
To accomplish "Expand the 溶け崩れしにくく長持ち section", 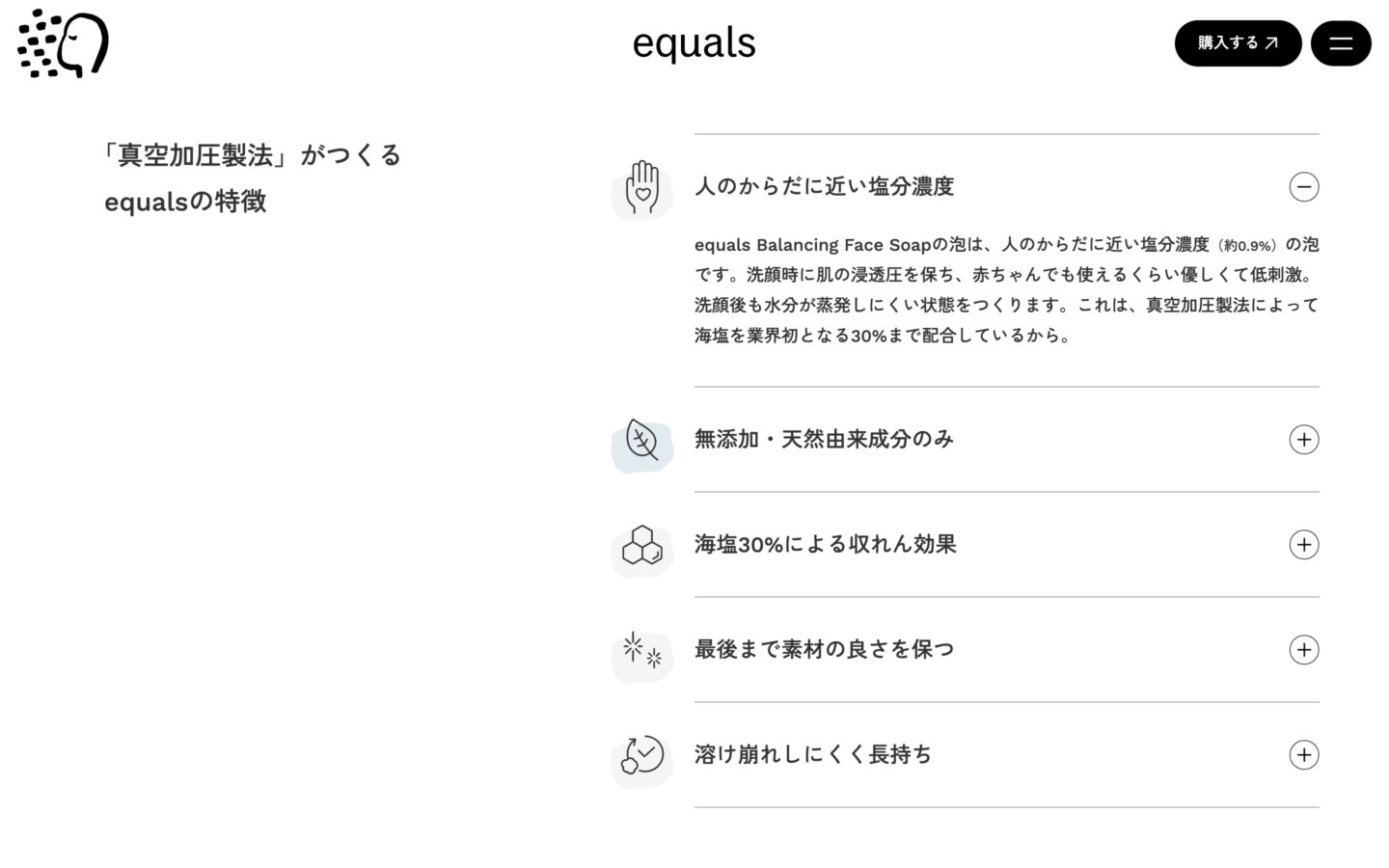I will coord(1304,755).
